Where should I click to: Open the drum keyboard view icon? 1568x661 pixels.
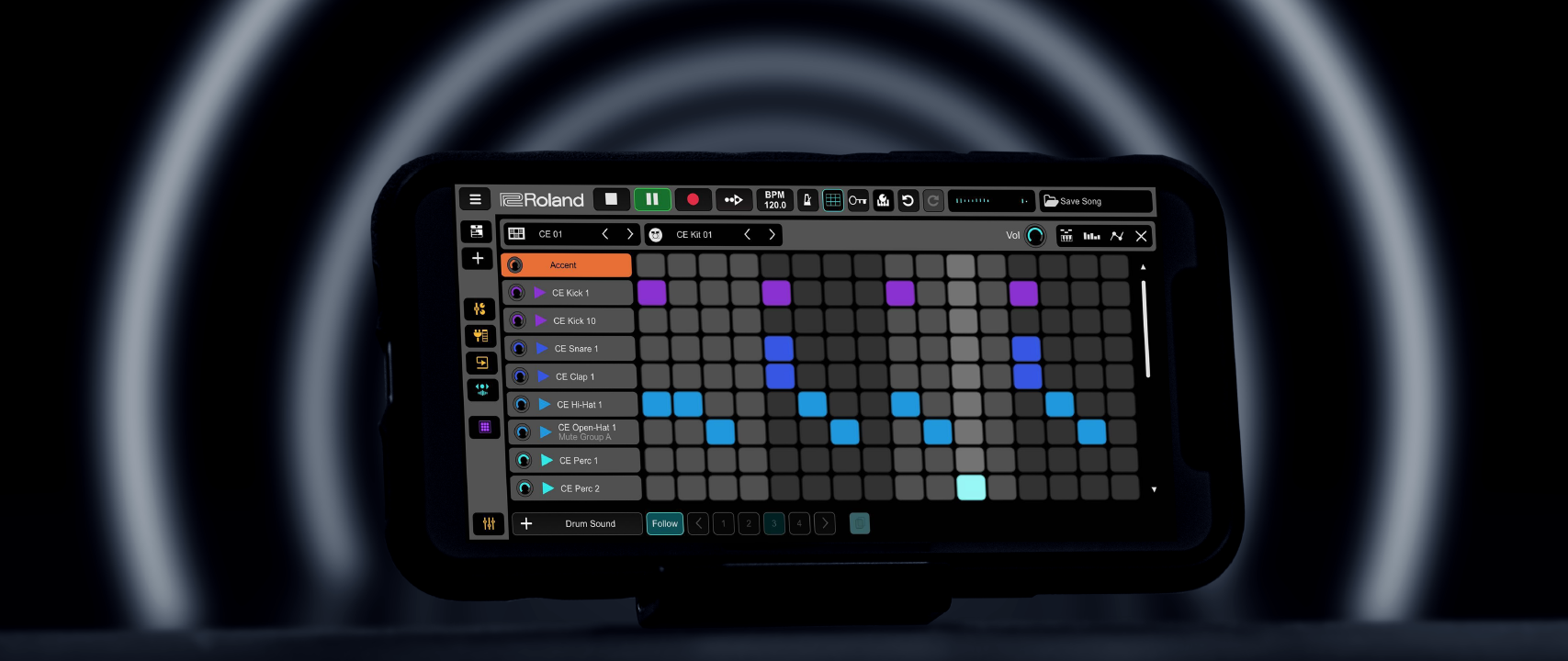(x=1066, y=236)
